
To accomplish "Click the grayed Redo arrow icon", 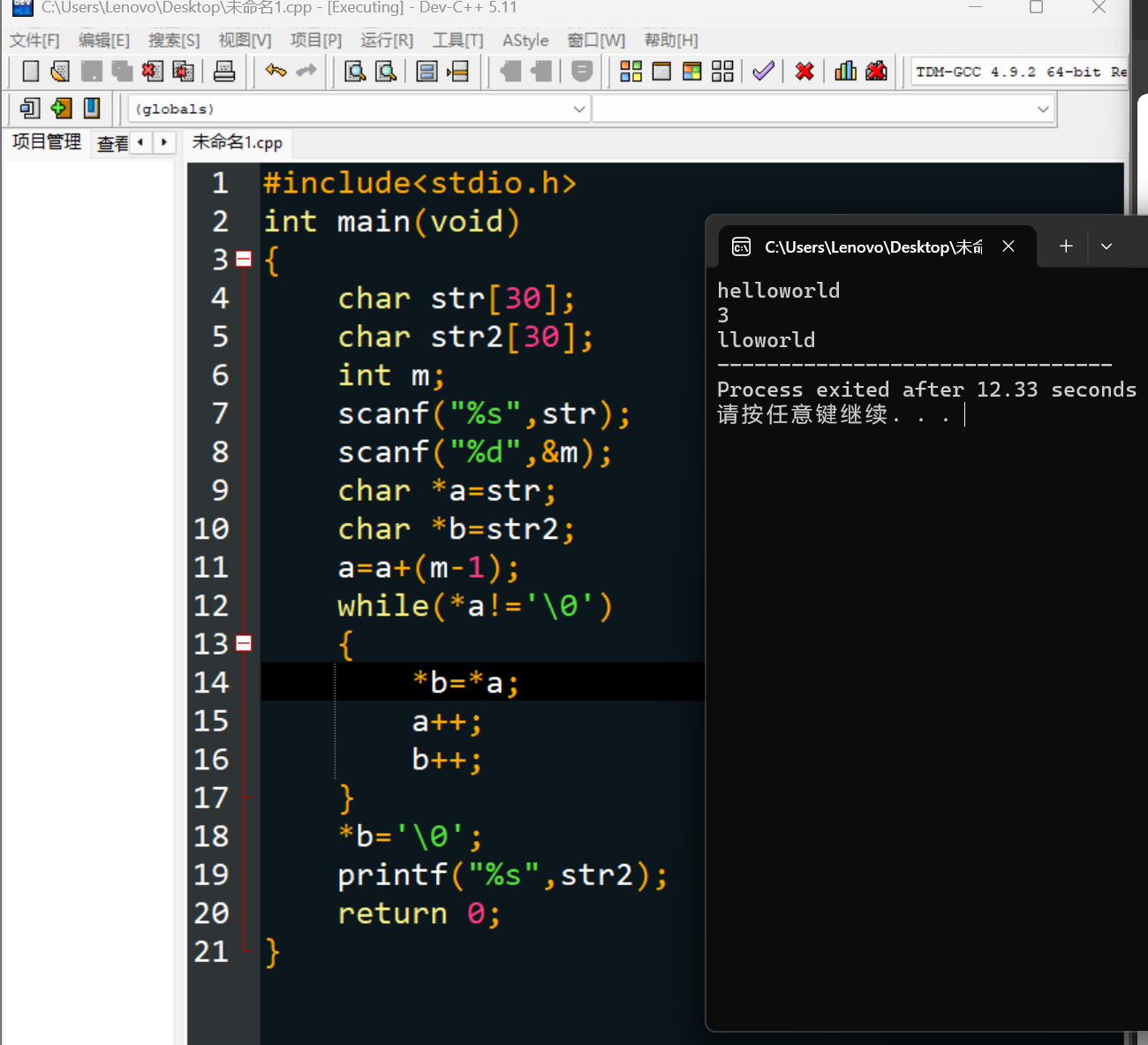I will (x=306, y=71).
